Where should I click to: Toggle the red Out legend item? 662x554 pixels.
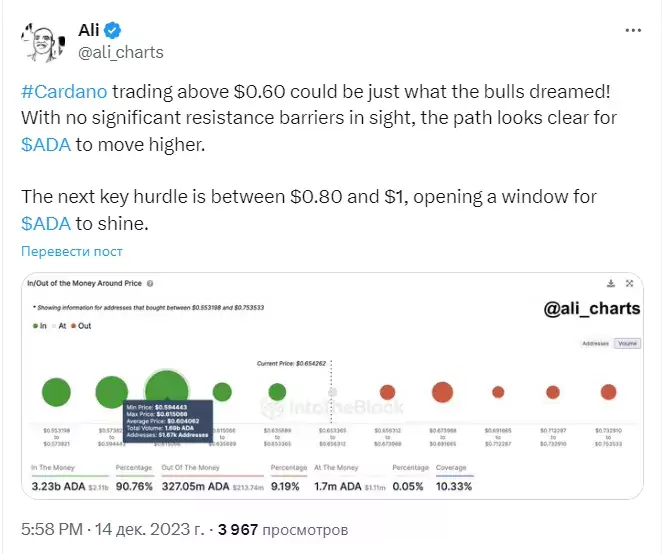pyautogui.click(x=81, y=326)
